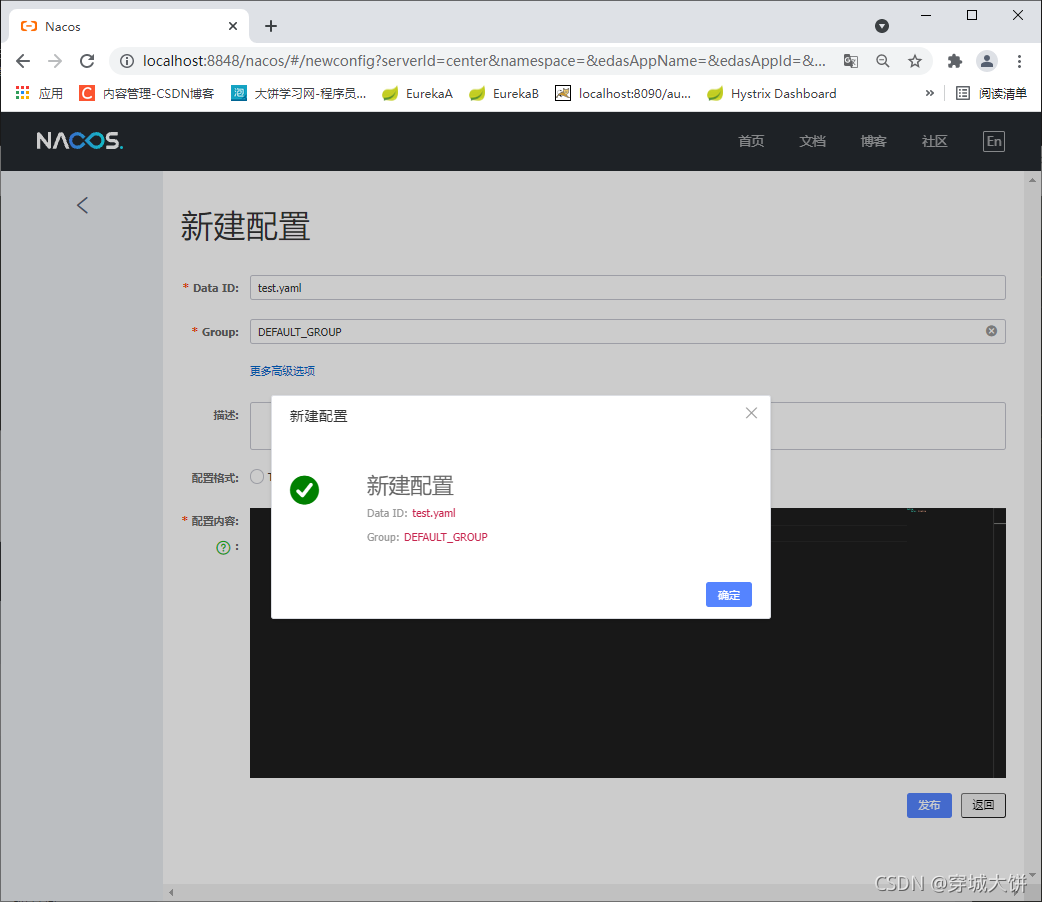Click the Nacos logo in the navbar
The width and height of the screenshot is (1042, 902).
point(79,140)
